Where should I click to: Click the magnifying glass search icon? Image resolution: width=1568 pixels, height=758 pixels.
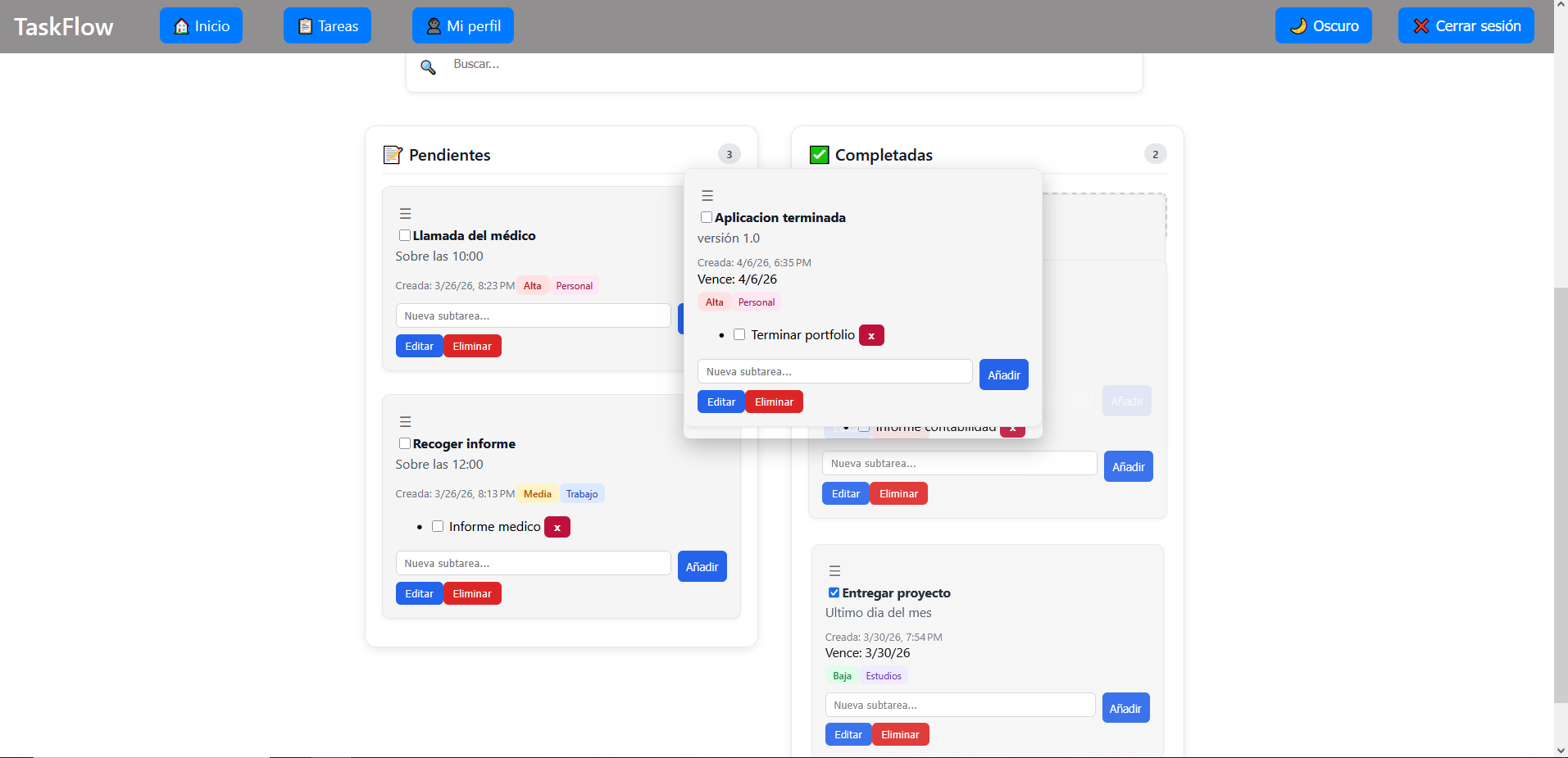pyautogui.click(x=428, y=66)
